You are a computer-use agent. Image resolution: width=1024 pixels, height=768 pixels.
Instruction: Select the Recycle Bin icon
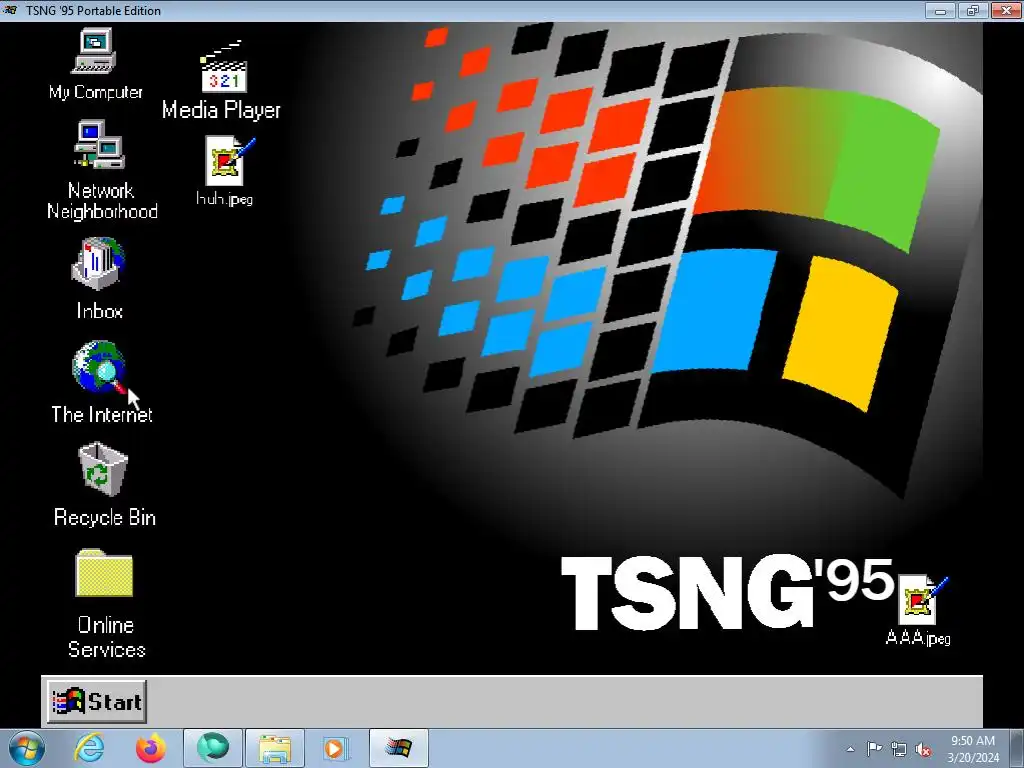click(x=104, y=485)
